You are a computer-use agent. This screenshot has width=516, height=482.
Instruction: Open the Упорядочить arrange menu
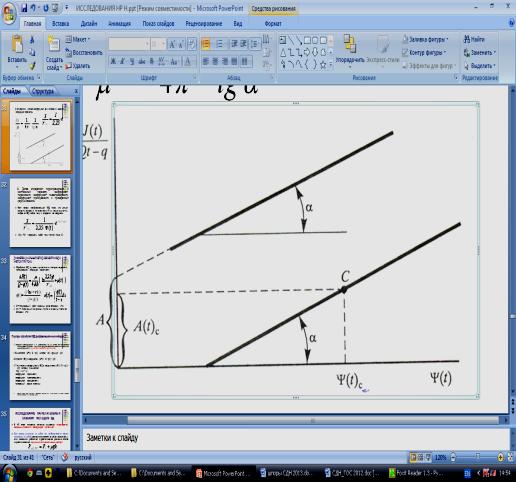(350, 52)
